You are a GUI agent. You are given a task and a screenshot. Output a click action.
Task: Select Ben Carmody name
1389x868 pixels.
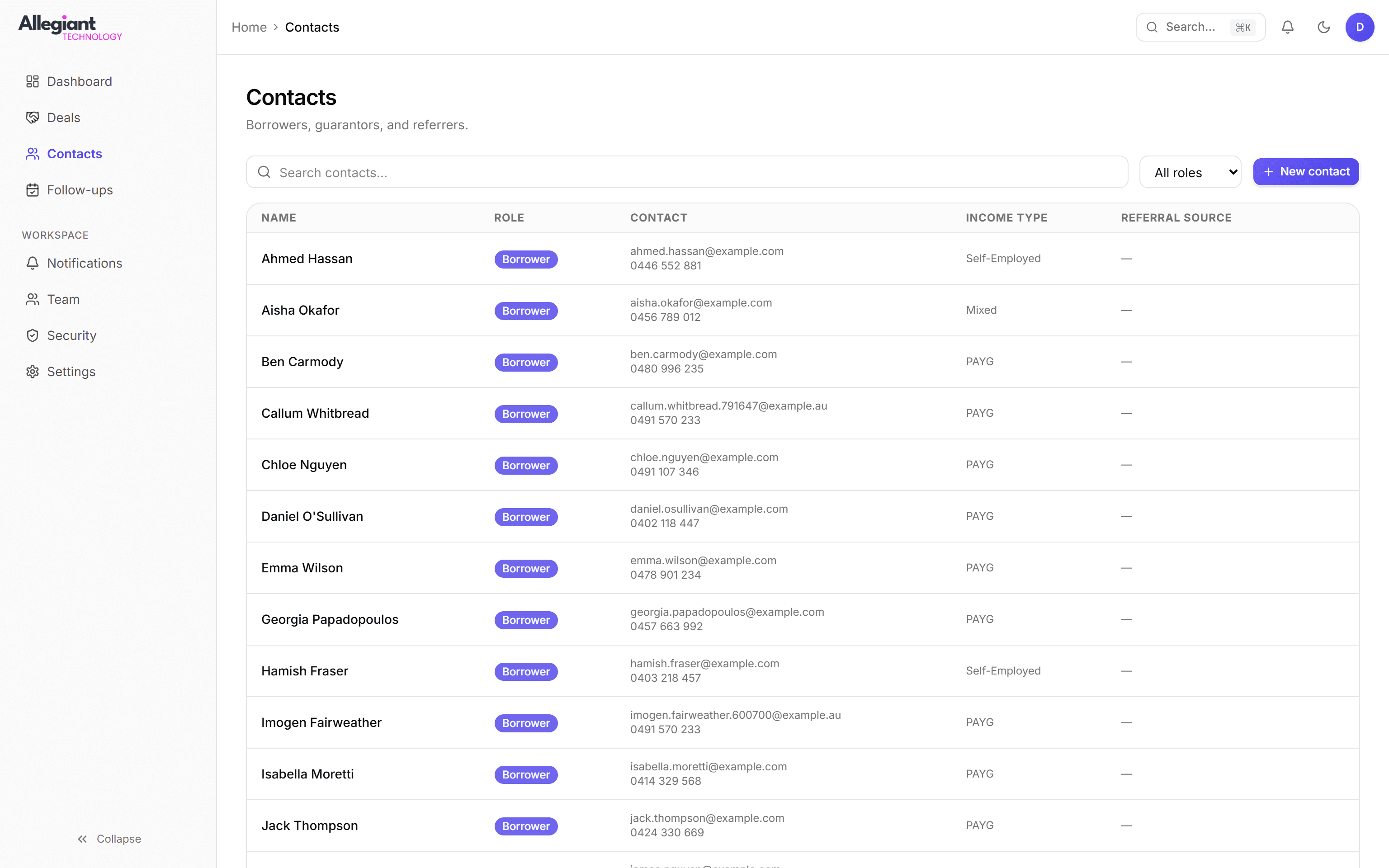pyautogui.click(x=302, y=362)
